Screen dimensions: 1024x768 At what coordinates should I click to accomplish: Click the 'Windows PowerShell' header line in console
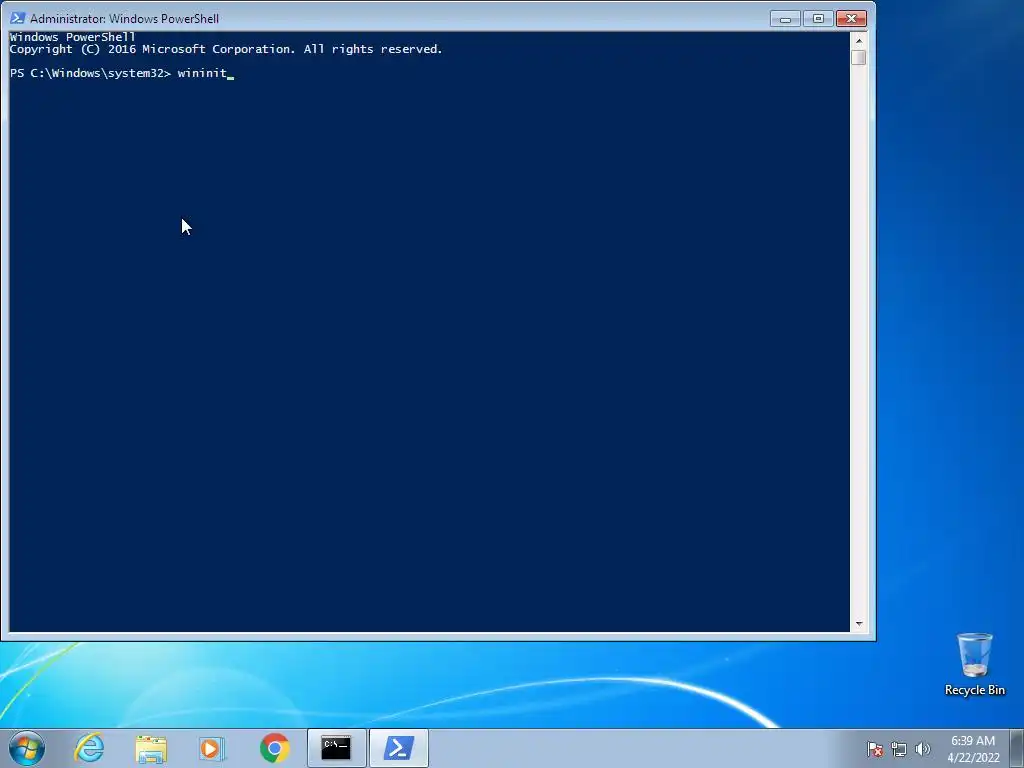[x=72, y=37]
